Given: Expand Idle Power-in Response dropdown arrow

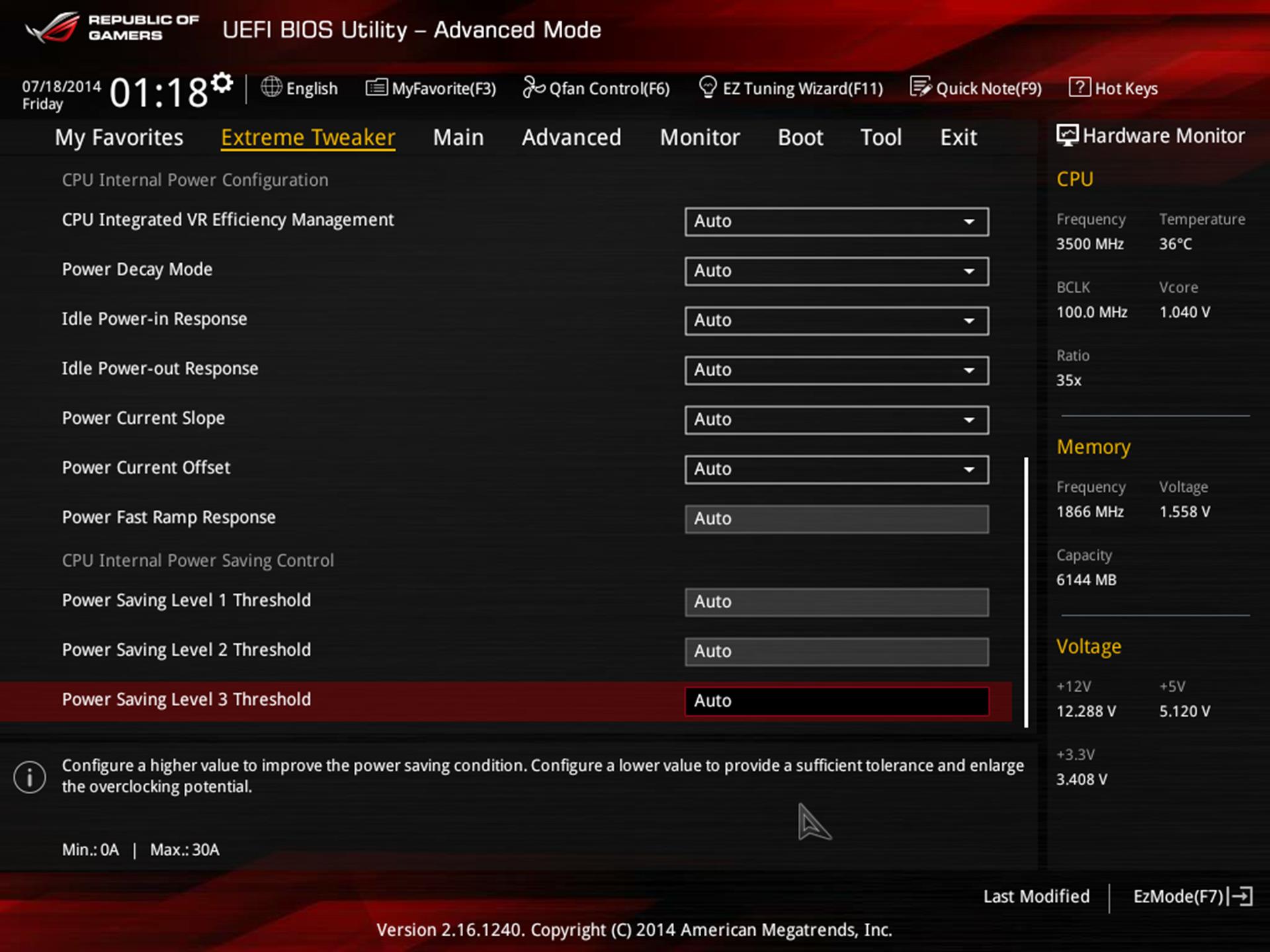Looking at the screenshot, I should click(968, 321).
